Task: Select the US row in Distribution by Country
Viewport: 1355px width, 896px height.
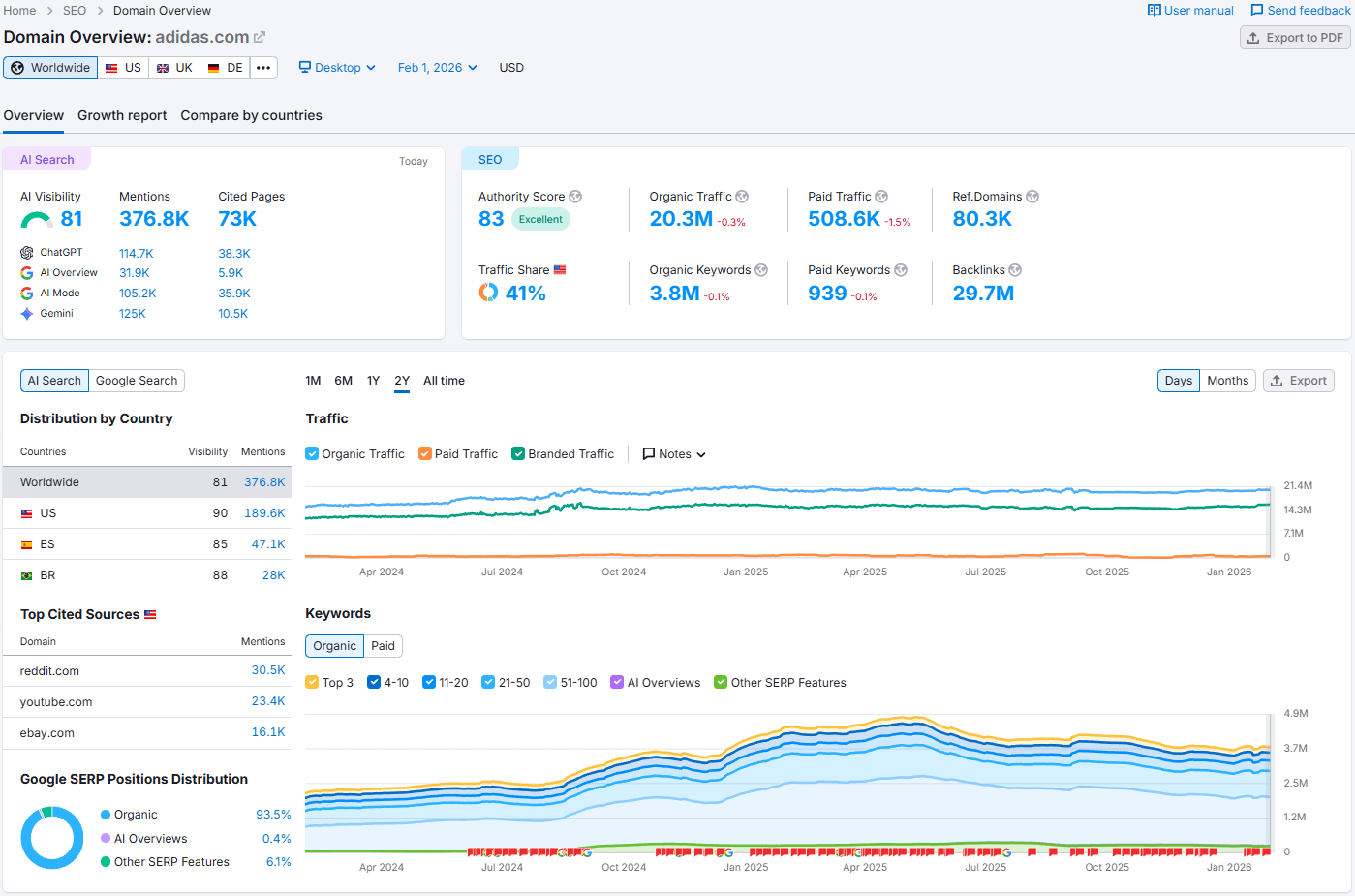Action: [x=145, y=512]
